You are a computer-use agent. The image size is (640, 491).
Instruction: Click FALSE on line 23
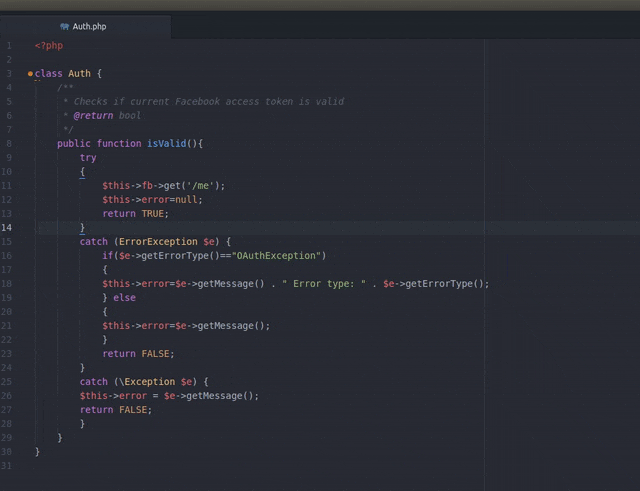(155, 353)
